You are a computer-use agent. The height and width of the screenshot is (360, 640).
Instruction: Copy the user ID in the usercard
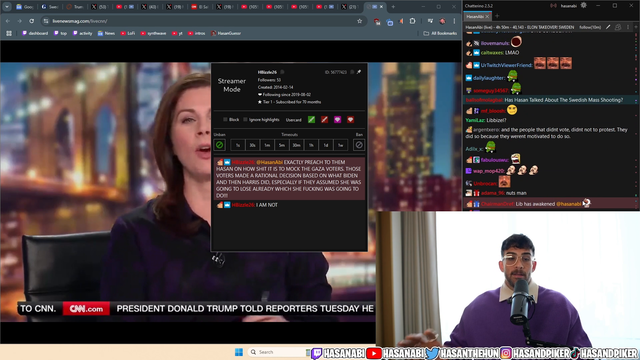(352, 72)
